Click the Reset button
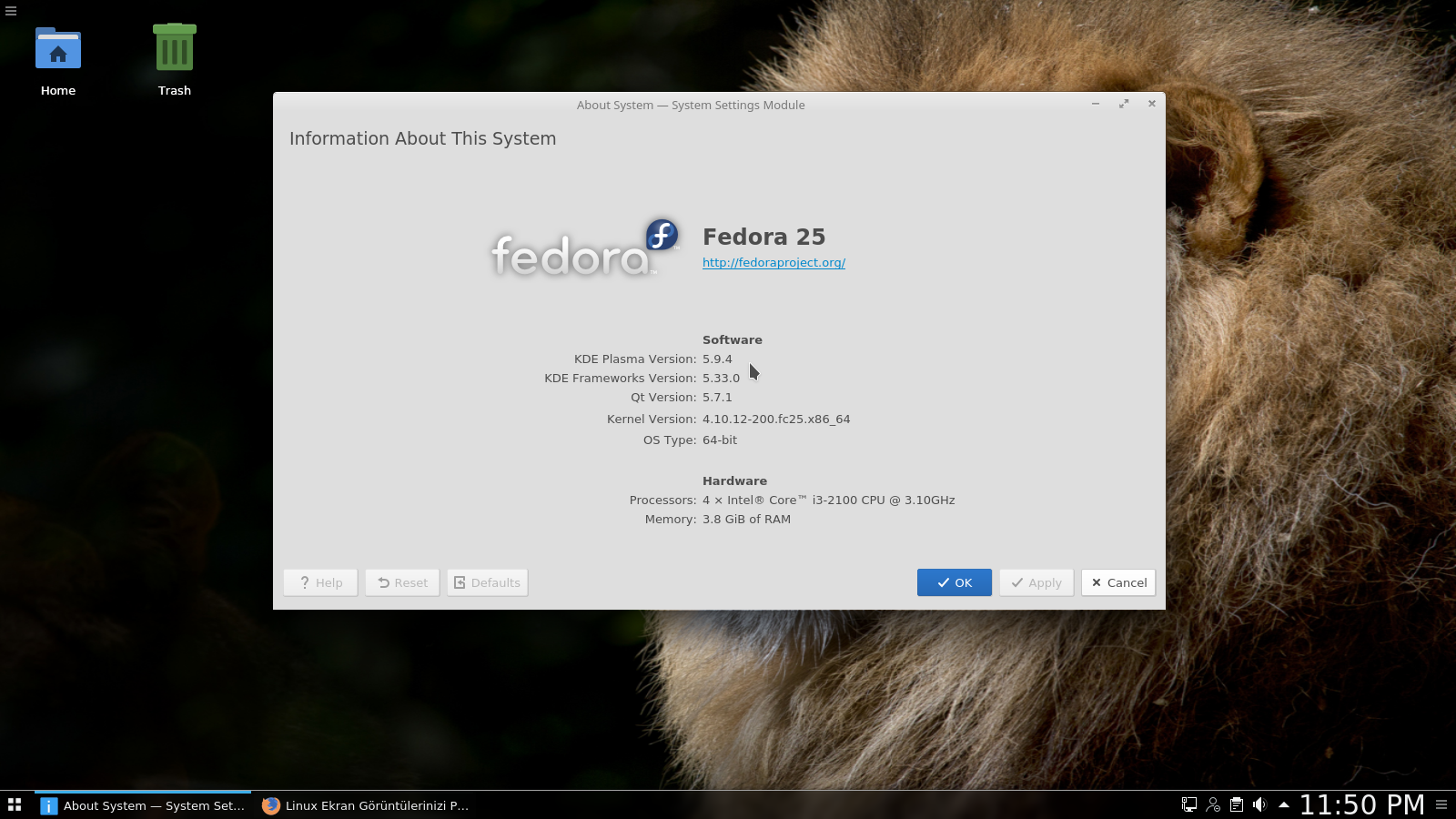Viewport: 1456px width, 819px height. pos(402,582)
